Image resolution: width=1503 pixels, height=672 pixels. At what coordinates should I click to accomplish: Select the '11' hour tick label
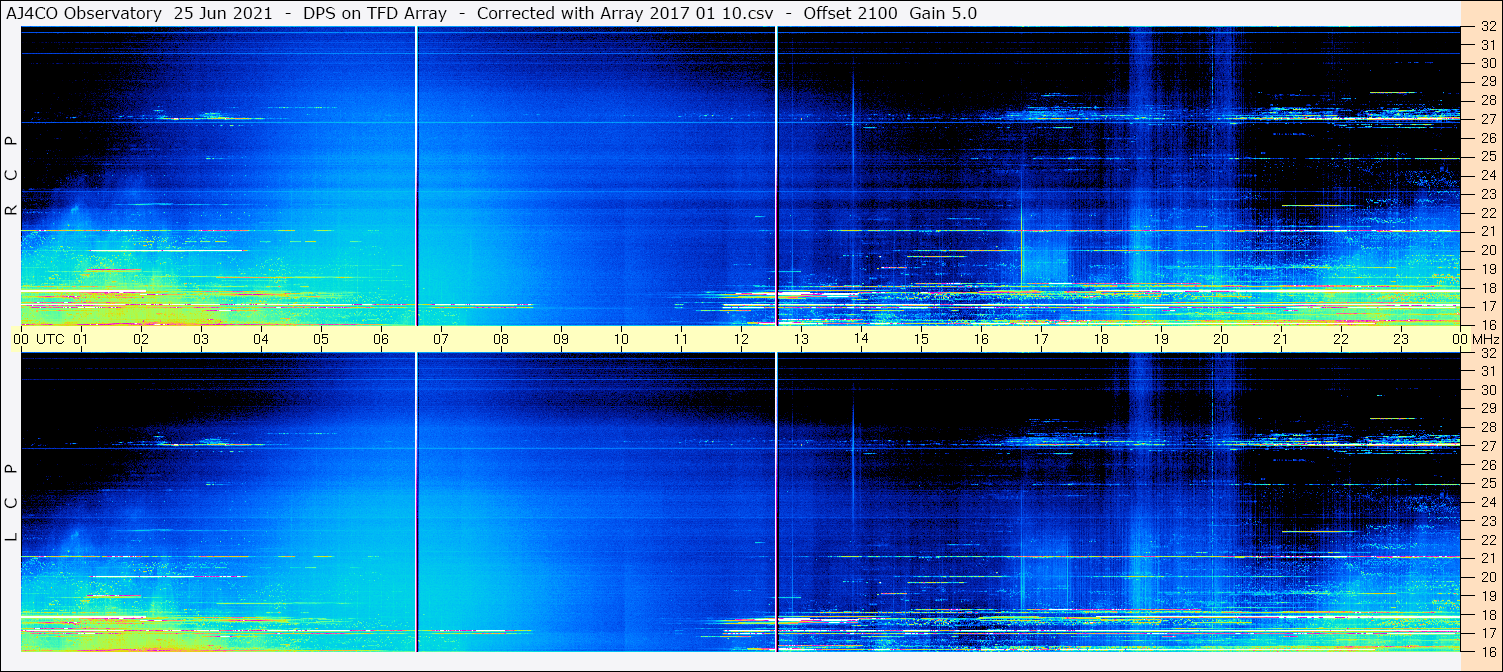coord(681,339)
